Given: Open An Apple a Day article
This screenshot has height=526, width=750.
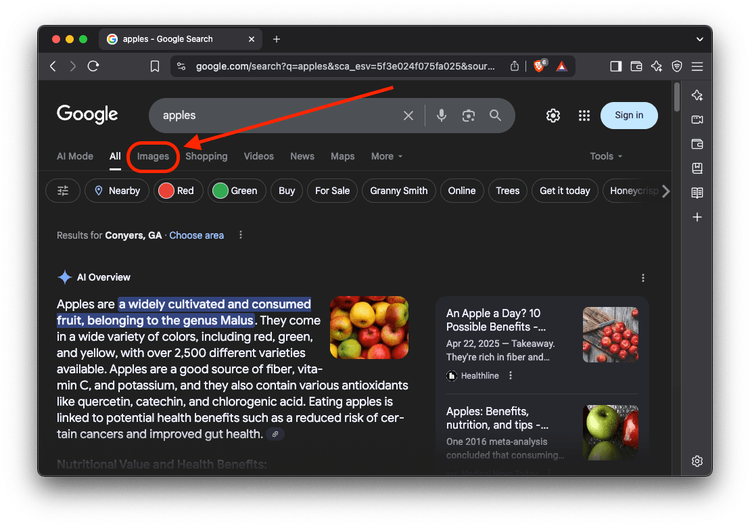Looking at the screenshot, I should pos(496,320).
